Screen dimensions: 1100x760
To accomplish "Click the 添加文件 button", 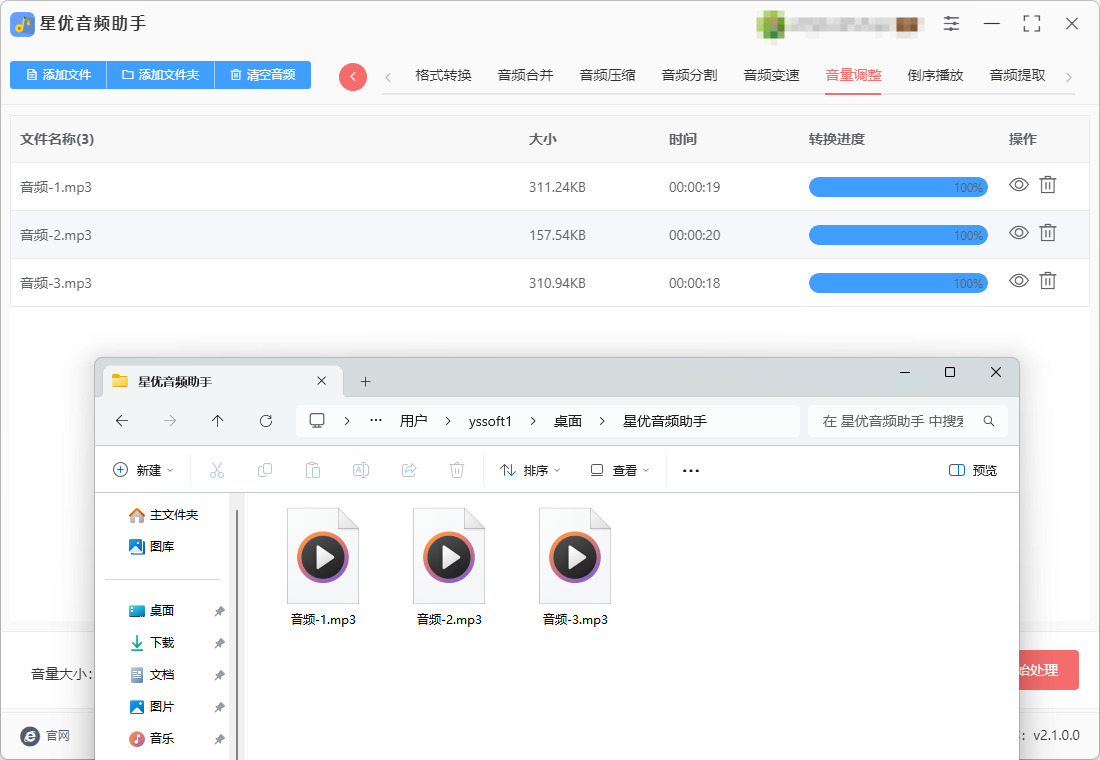I will pyautogui.click(x=58, y=74).
